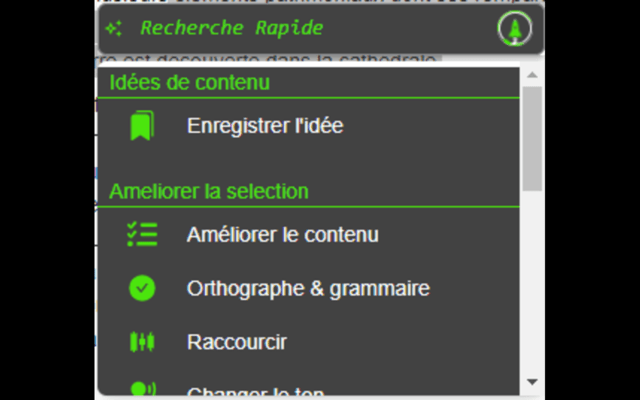Click the bookmark icon beside Enregistrer l'idée
Image resolution: width=640 pixels, height=400 pixels.
coord(142,127)
